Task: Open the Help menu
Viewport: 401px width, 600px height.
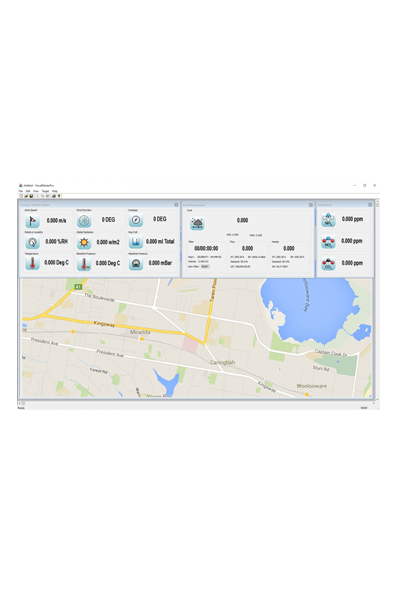Action: (x=55, y=191)
